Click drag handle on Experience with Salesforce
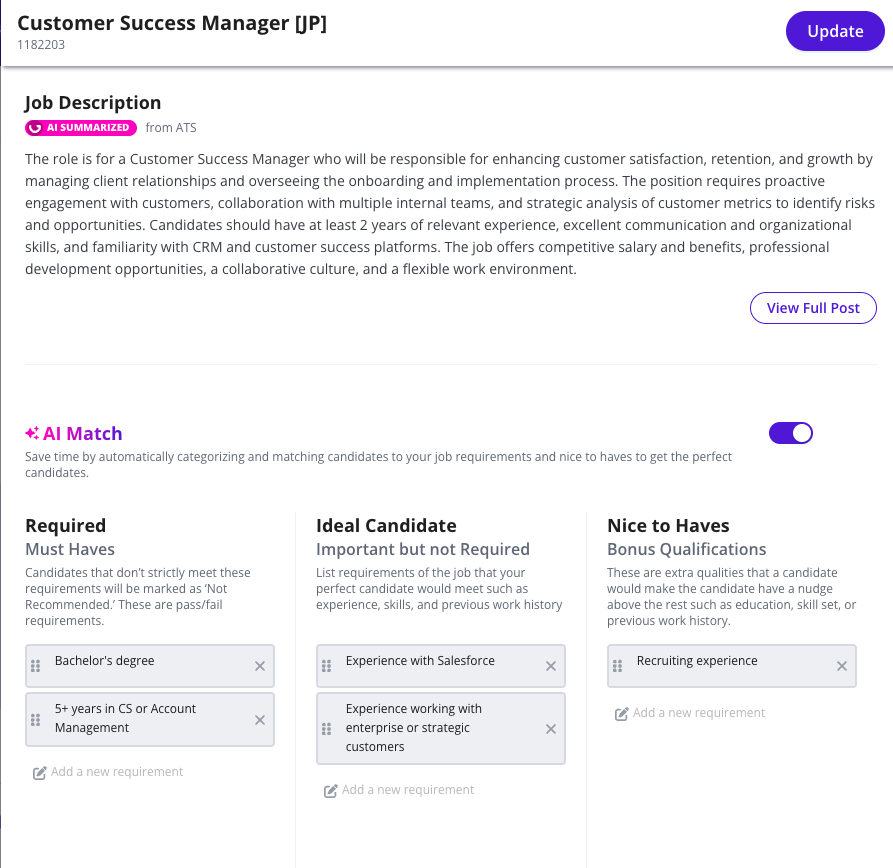Viewport: 893px width, 868px height. pos(327,666)
